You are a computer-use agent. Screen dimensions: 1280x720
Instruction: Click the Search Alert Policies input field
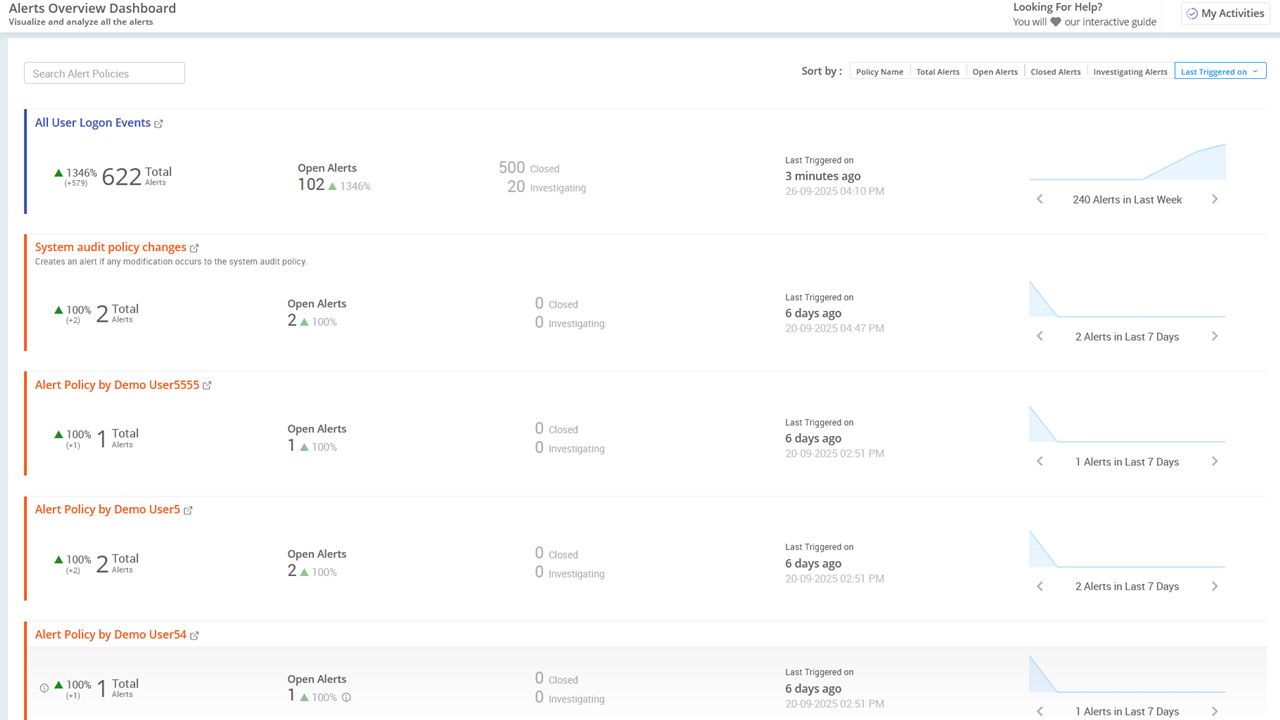[x=104, y=72]
